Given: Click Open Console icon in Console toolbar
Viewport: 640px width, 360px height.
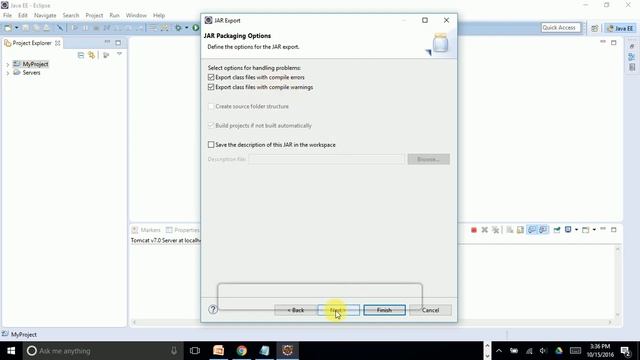Looking at the screenshot, I should pyautogui.click(x=585, y=230).
